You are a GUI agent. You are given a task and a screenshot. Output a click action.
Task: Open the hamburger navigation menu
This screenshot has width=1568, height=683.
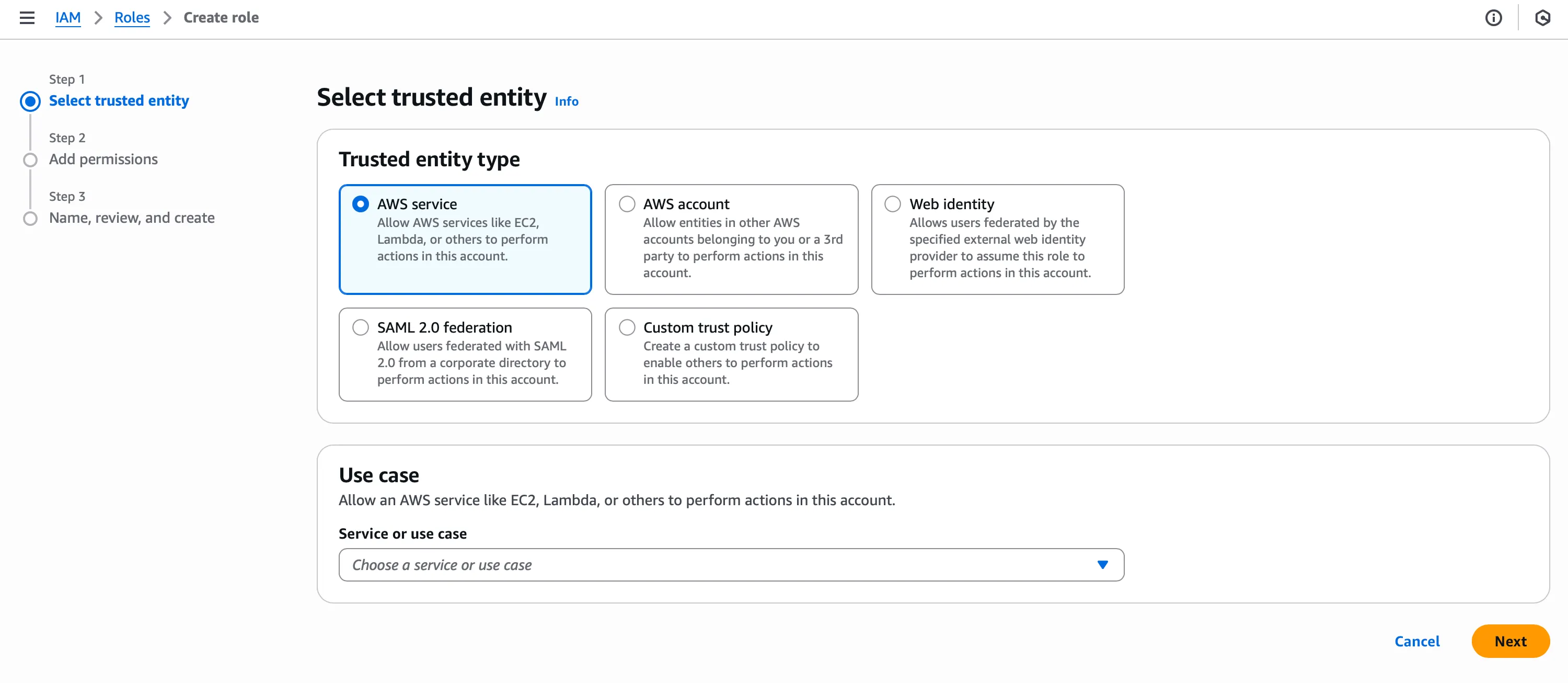27,18
